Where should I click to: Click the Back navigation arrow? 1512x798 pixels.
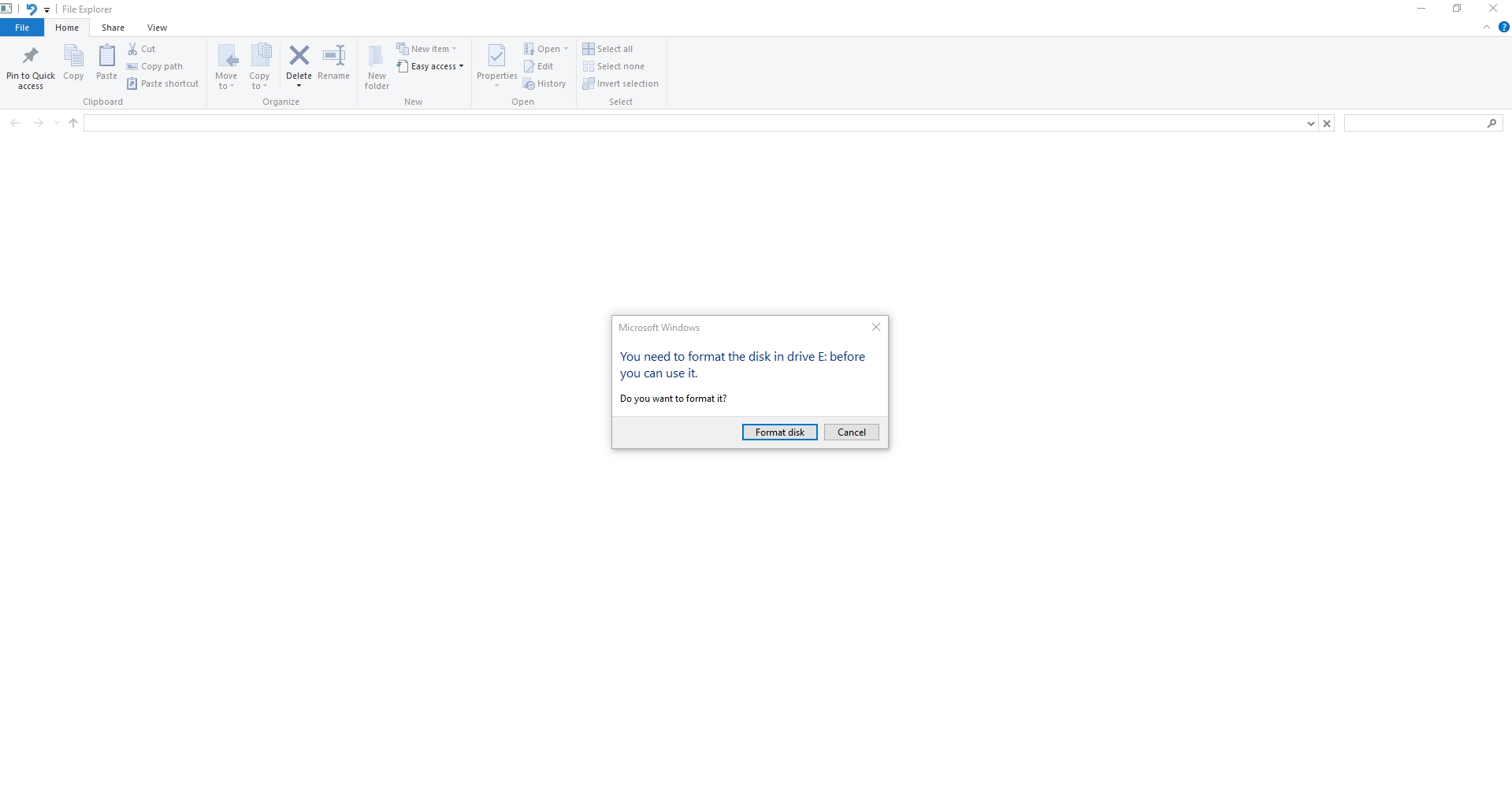(x=15, y=123)
